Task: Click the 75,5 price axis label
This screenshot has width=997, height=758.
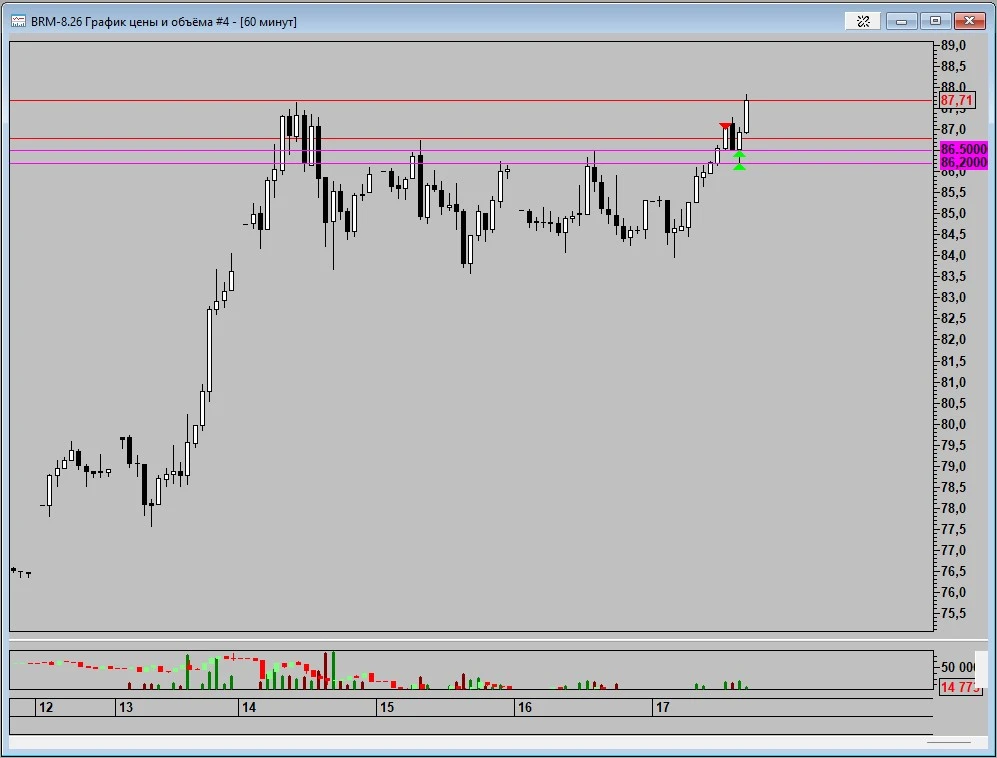Action: pyautogui.click(x=953, y=613)
